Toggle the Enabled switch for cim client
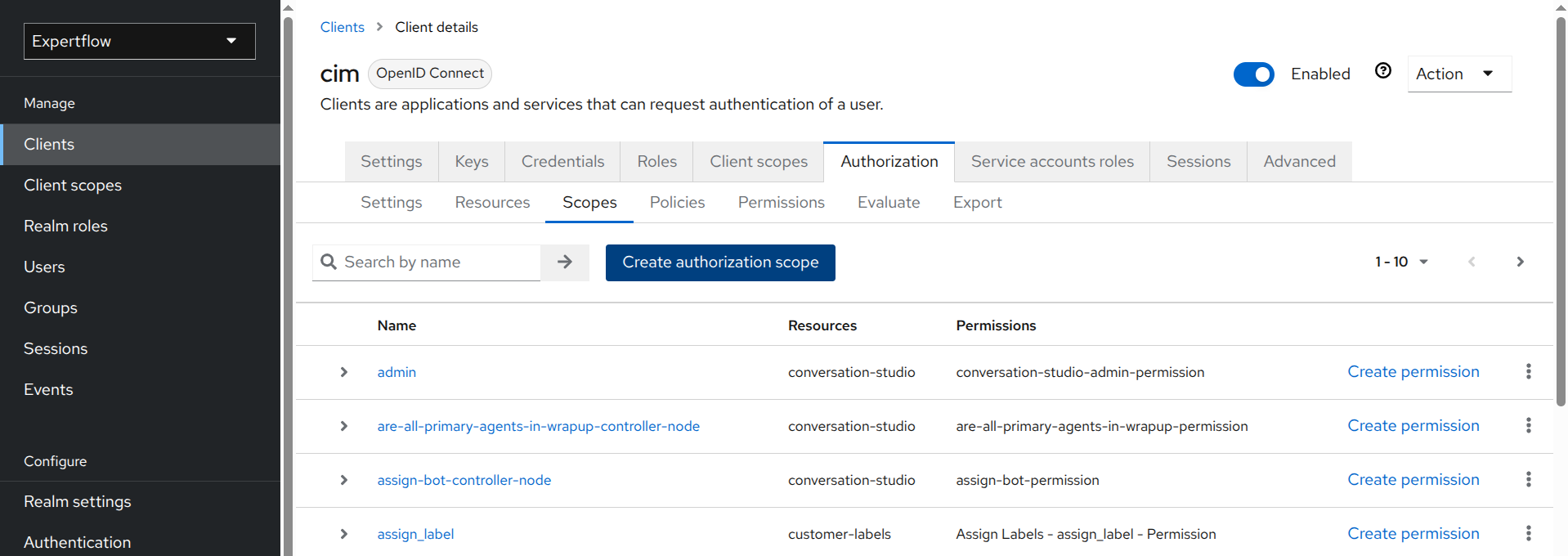This screenshot has height=556, width=1568. click(1253, 74)
